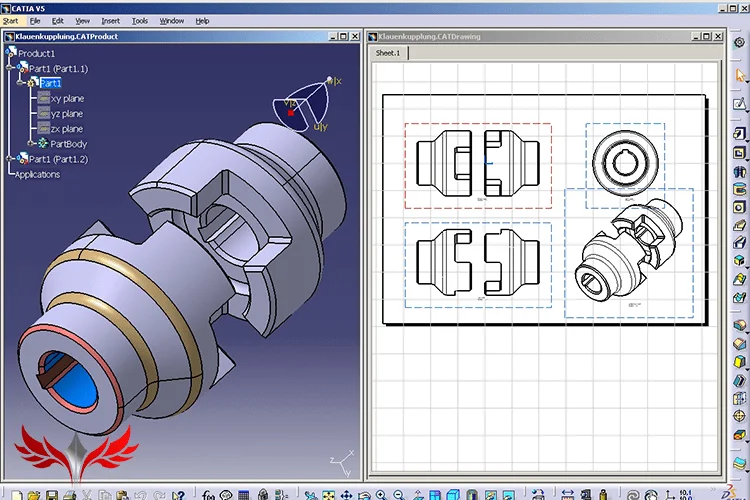750x500 pixels.
Task: Switch to the Sheet.1 tab
Action: tap(388, 53)
